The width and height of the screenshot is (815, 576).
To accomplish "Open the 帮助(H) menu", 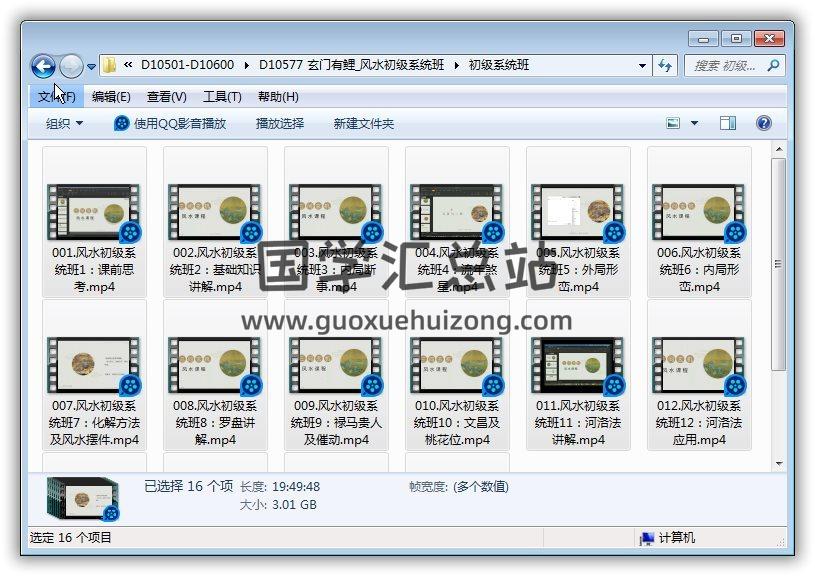I will click(x=278, y=97).
